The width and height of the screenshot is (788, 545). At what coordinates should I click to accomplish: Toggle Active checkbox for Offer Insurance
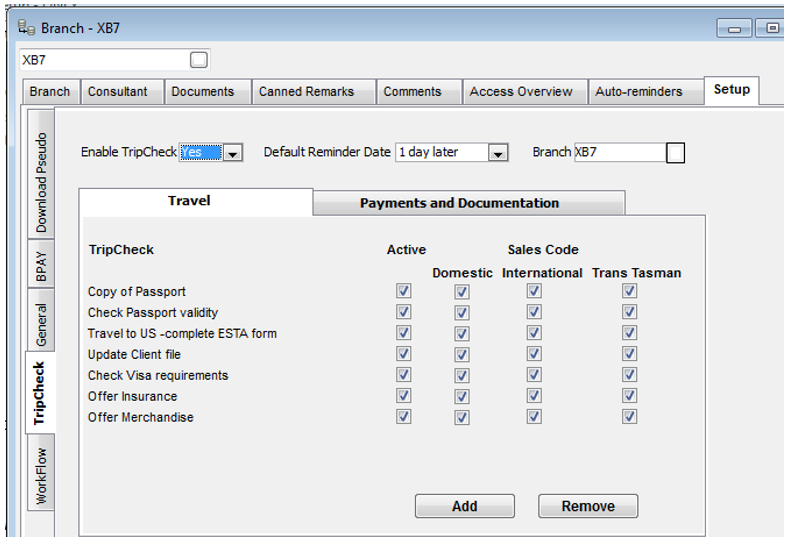pos(404,396)
